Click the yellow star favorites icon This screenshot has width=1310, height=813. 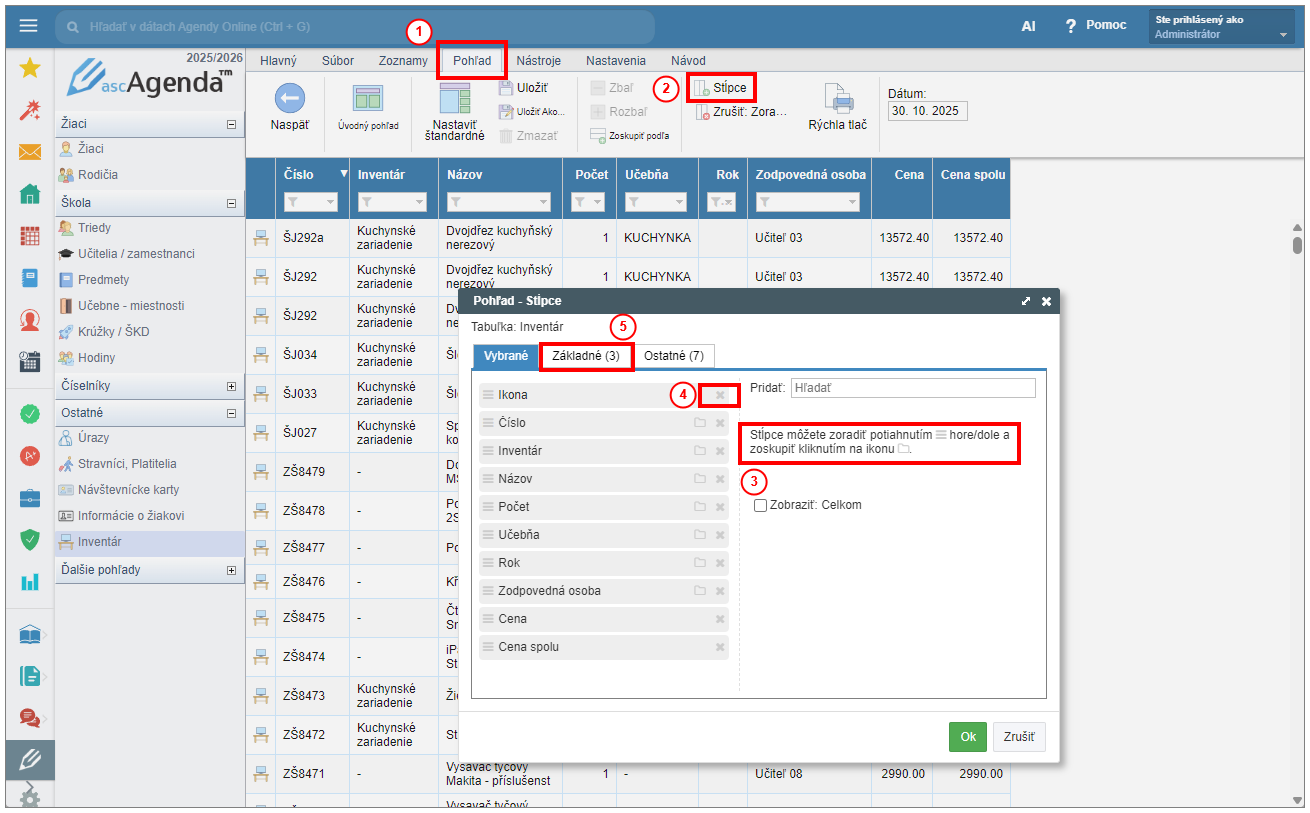[x=30, y=68]
